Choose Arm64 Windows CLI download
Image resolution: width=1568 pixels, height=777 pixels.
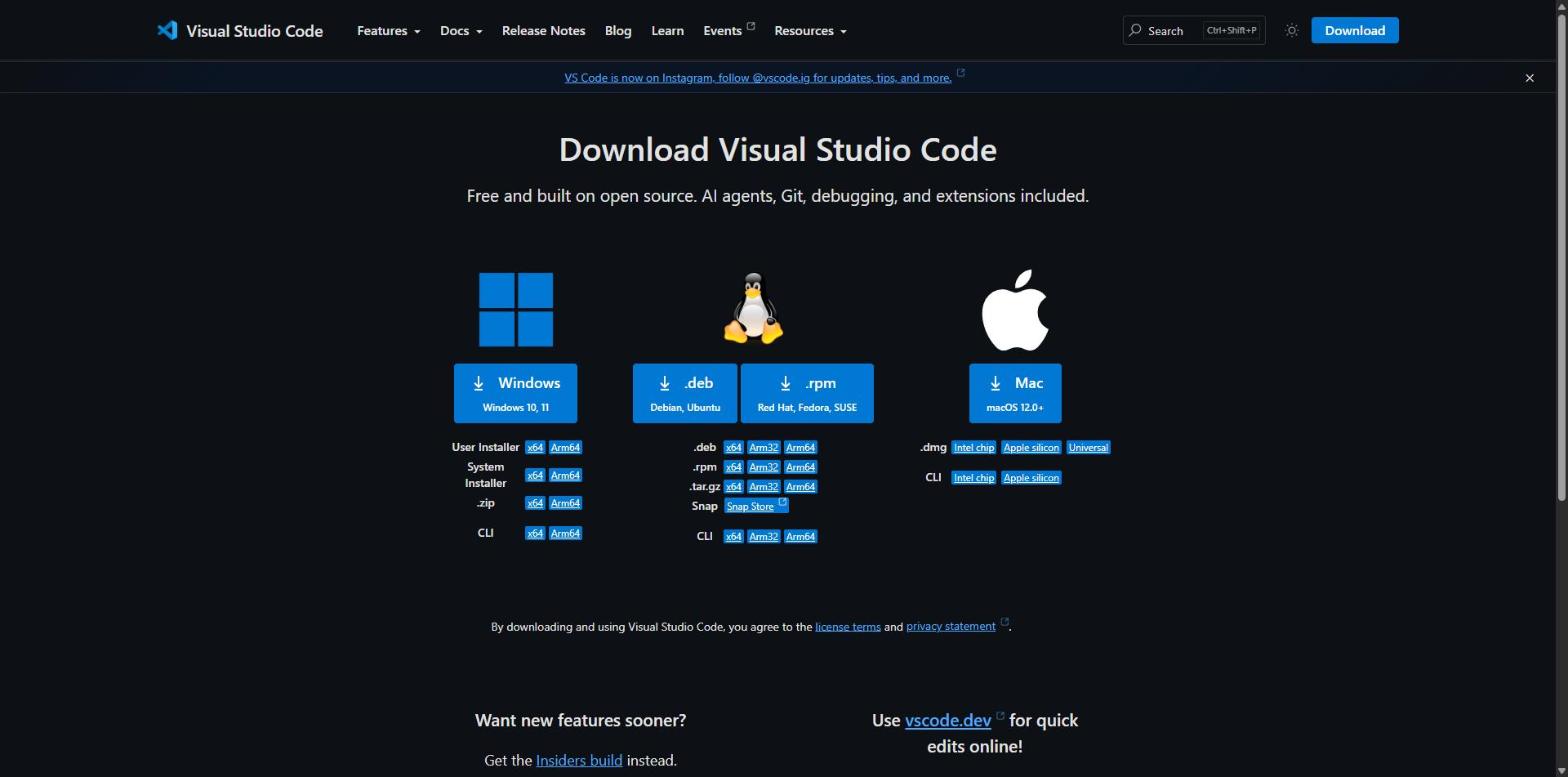[x=565, y=534]
